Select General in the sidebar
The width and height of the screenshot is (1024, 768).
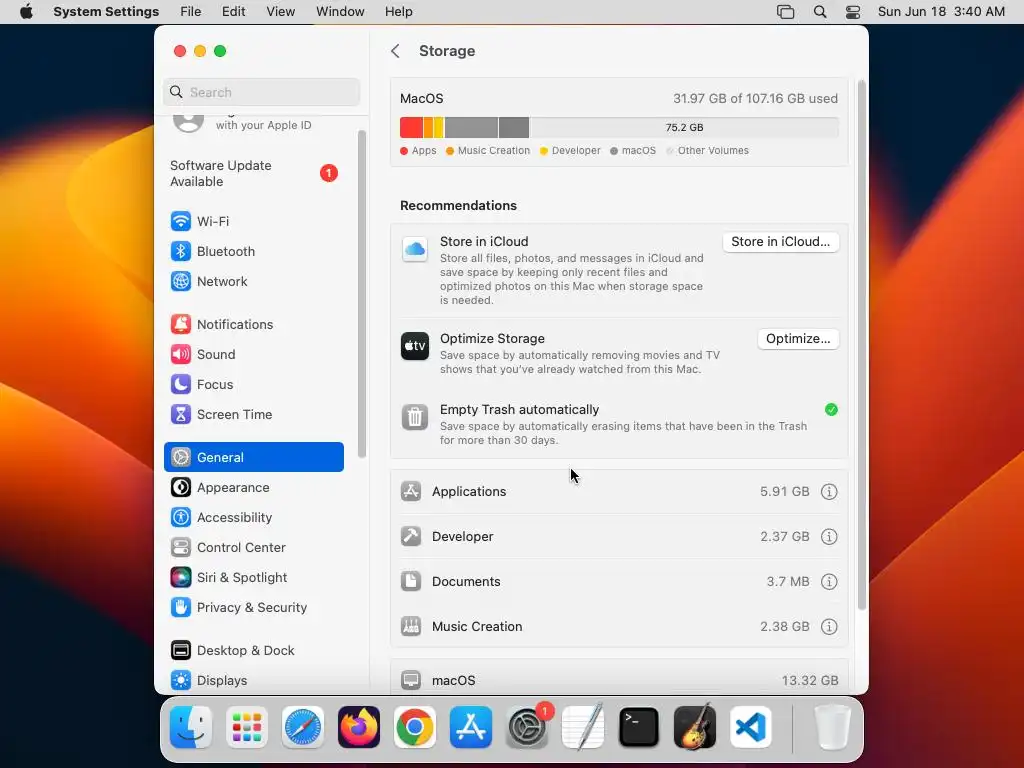254,457
